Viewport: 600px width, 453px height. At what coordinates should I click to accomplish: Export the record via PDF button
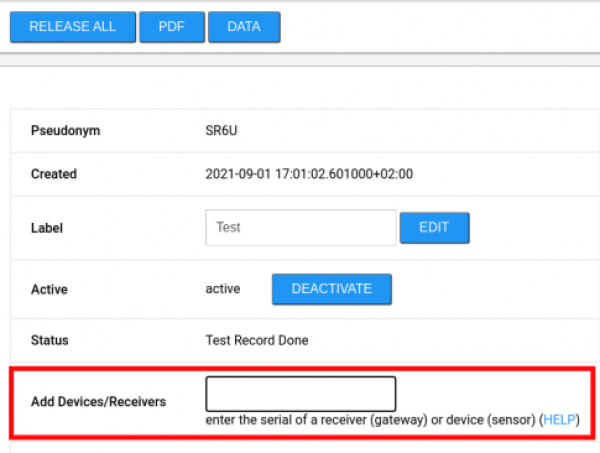(171, 27)
